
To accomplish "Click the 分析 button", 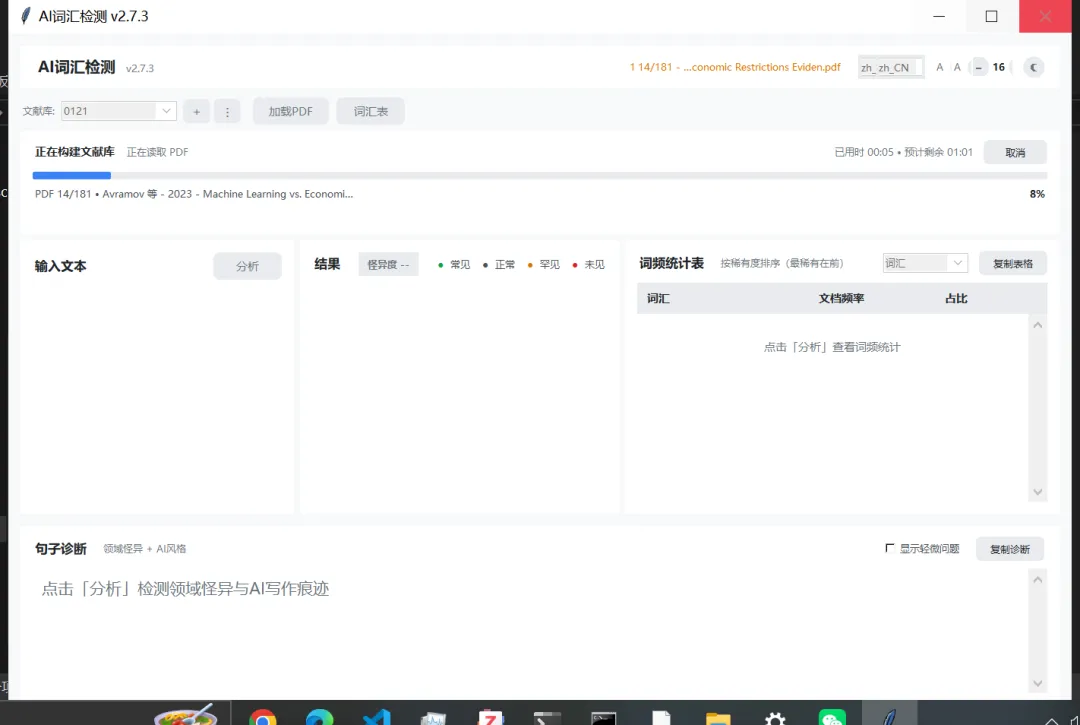I will [247, 266].
